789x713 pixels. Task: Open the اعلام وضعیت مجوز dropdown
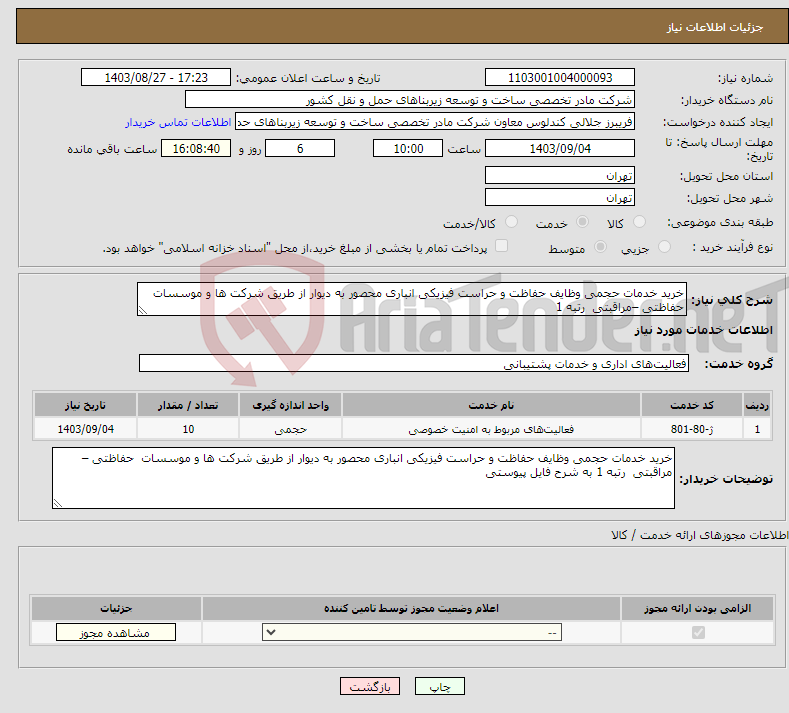click(x=412, y=632)
